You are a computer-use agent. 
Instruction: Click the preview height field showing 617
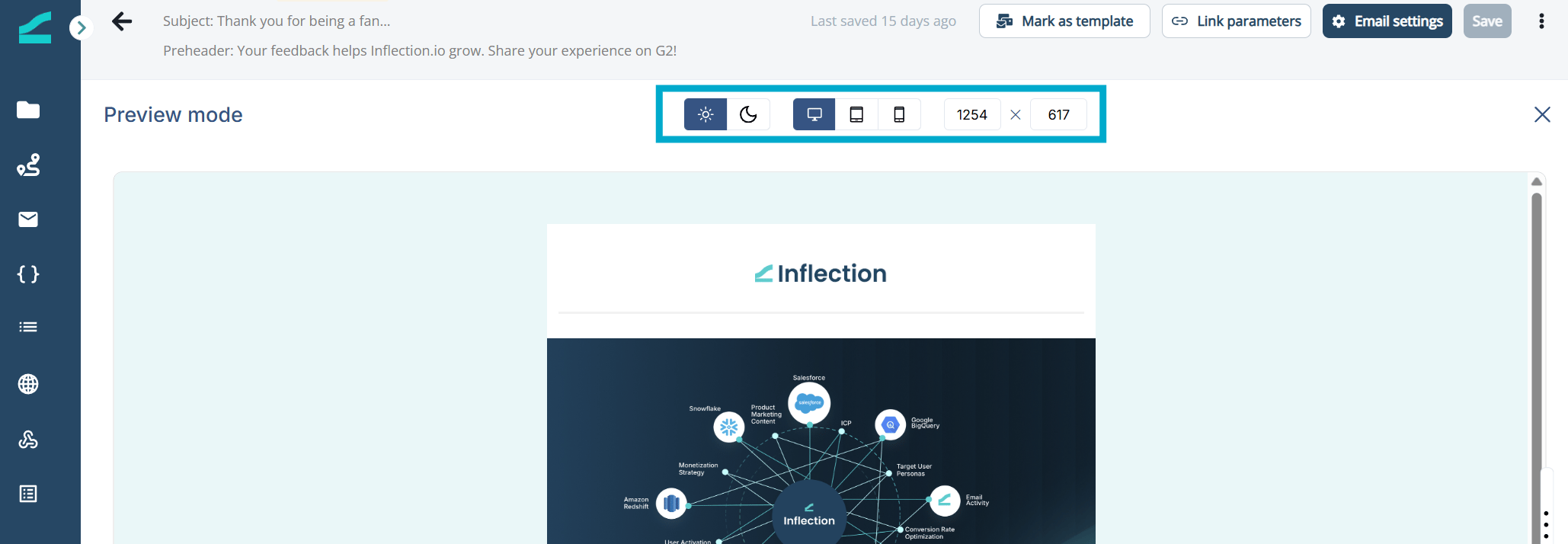pyautogui.click(x=1058, y=114)
